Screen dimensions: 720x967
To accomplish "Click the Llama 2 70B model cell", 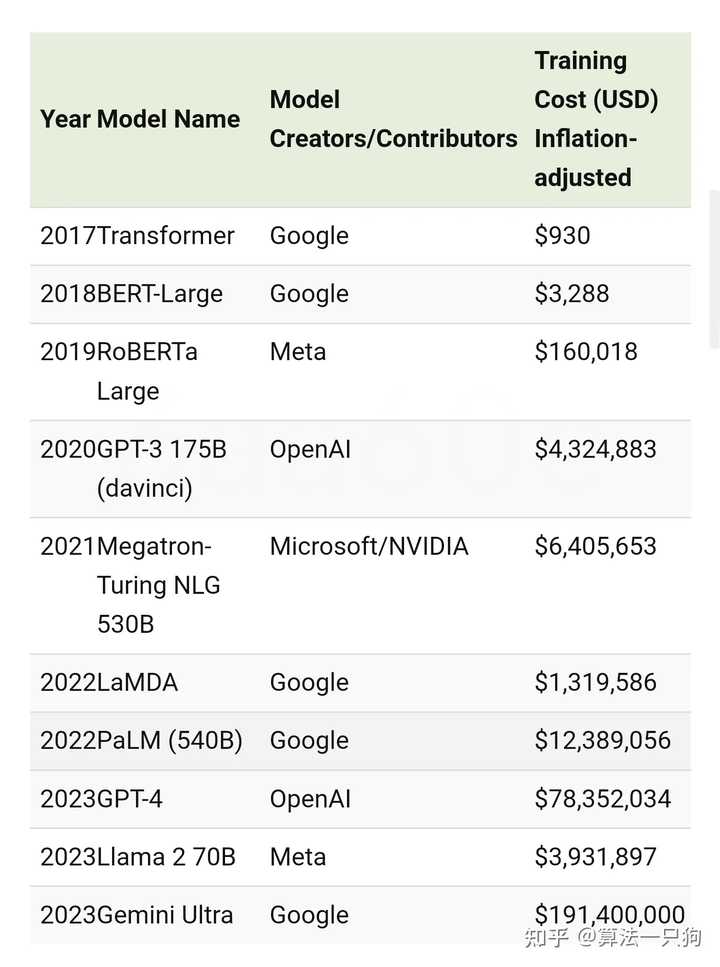I will [x=166, y=857].
